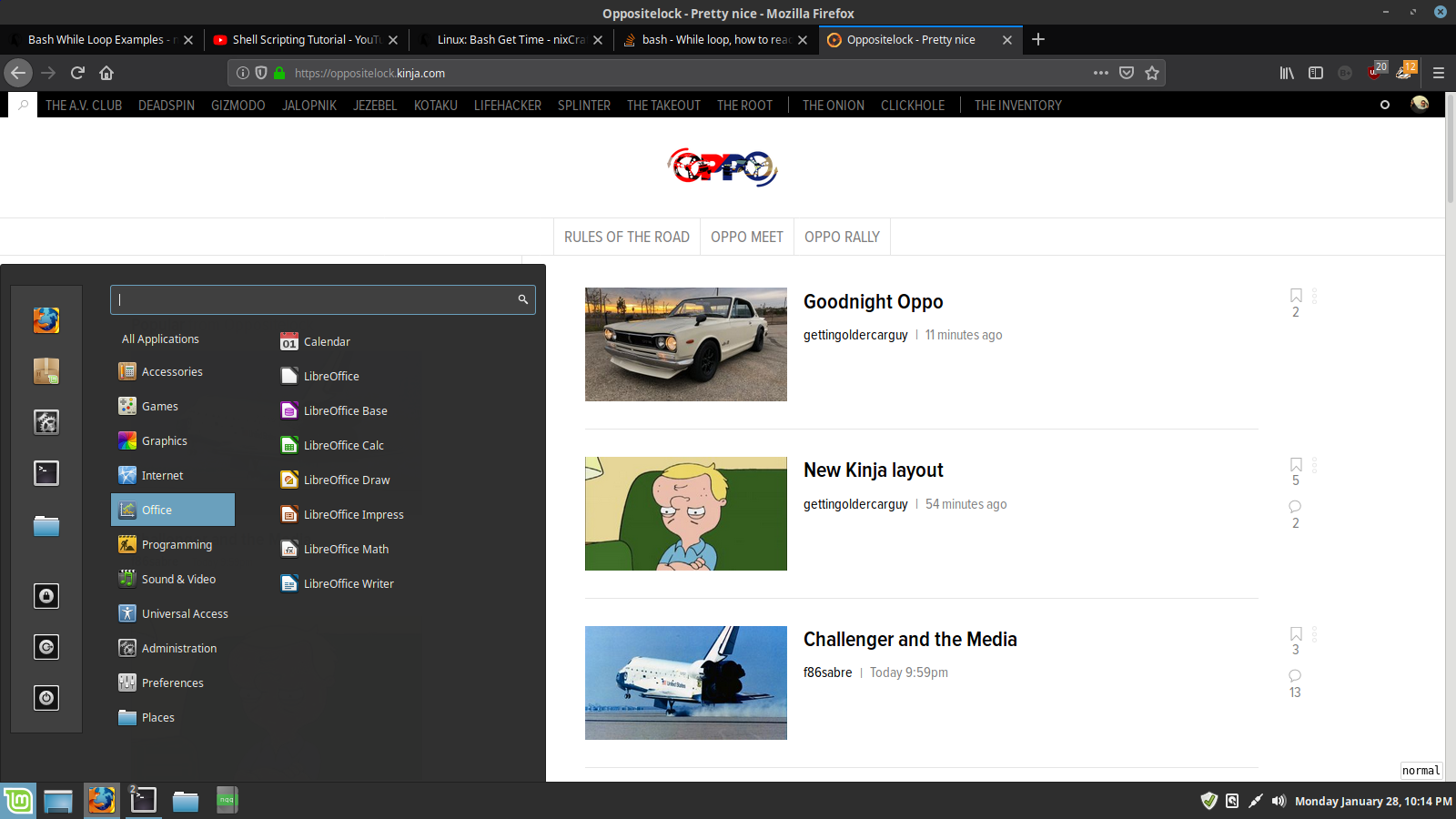
Task: Select the Universal Access category
Action: point(173,613)
